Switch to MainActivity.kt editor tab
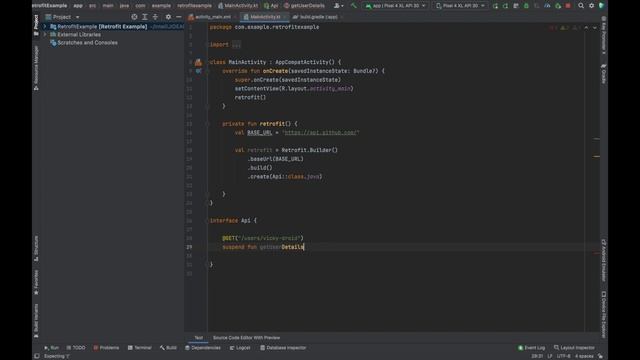640x360 pixels. 264,17
